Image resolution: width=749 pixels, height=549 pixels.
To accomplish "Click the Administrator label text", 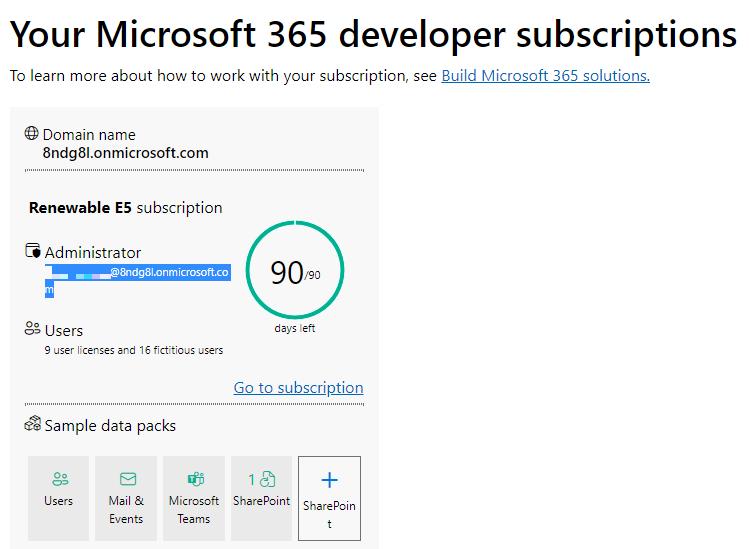I will click(x=93, y=253).
